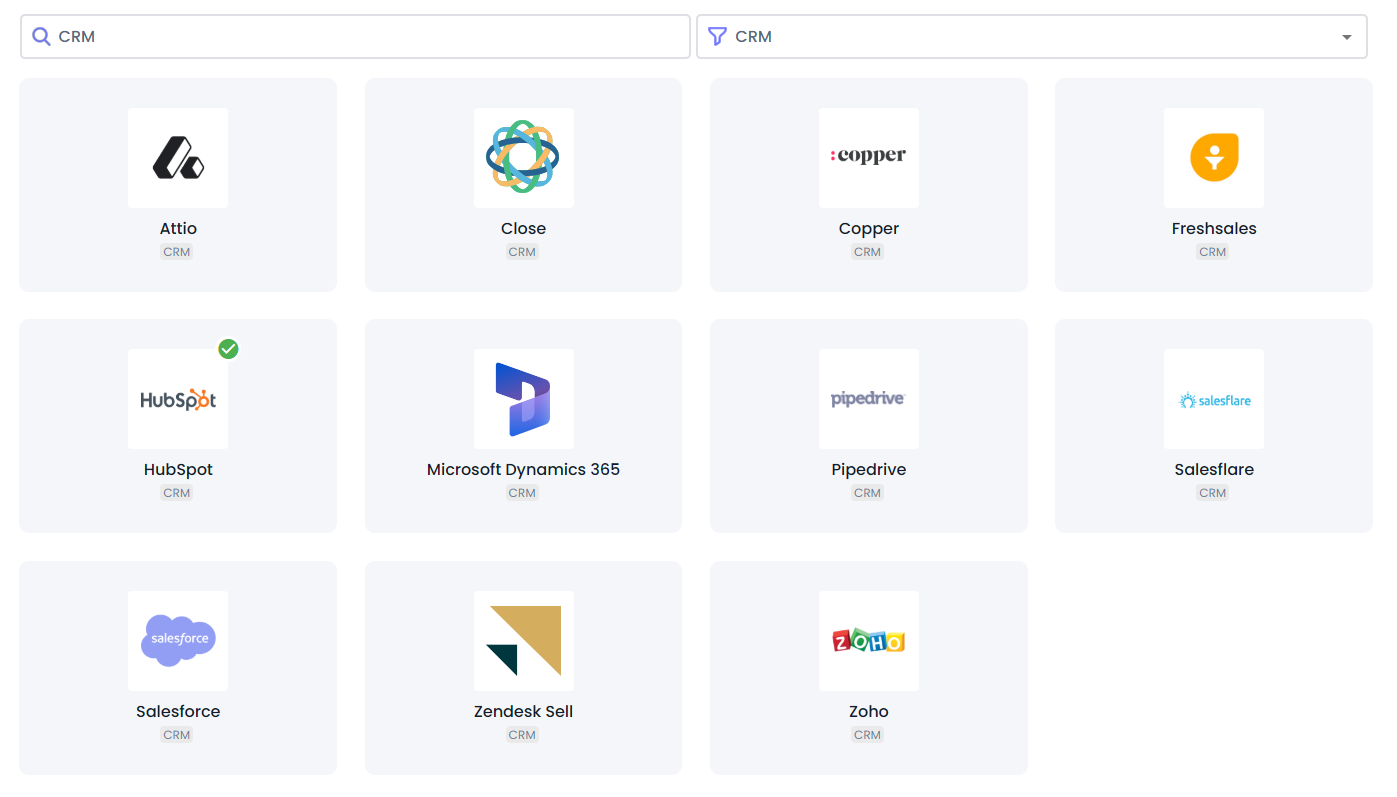Click the CRM tag under Close
The image size is (1397, 797).
(x=522, y=252)
